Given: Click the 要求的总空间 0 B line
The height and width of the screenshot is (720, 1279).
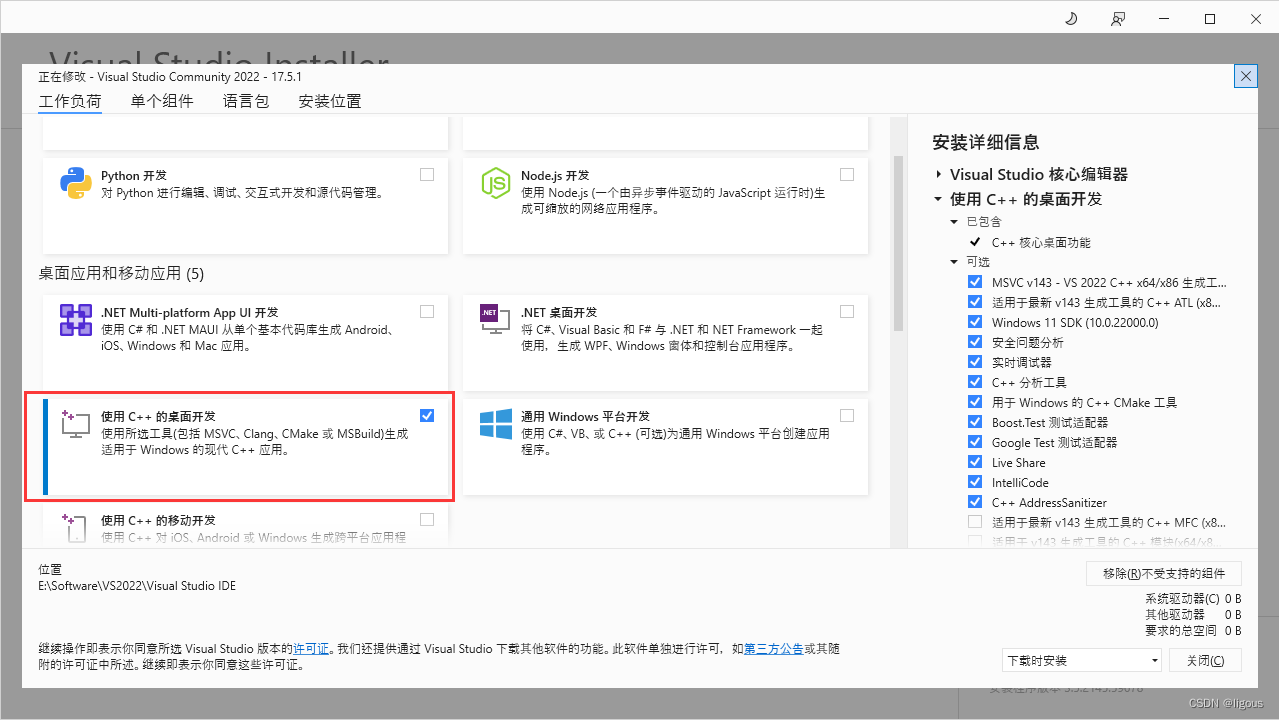Looking at the screenshot, I should (x=1193, y=630).
